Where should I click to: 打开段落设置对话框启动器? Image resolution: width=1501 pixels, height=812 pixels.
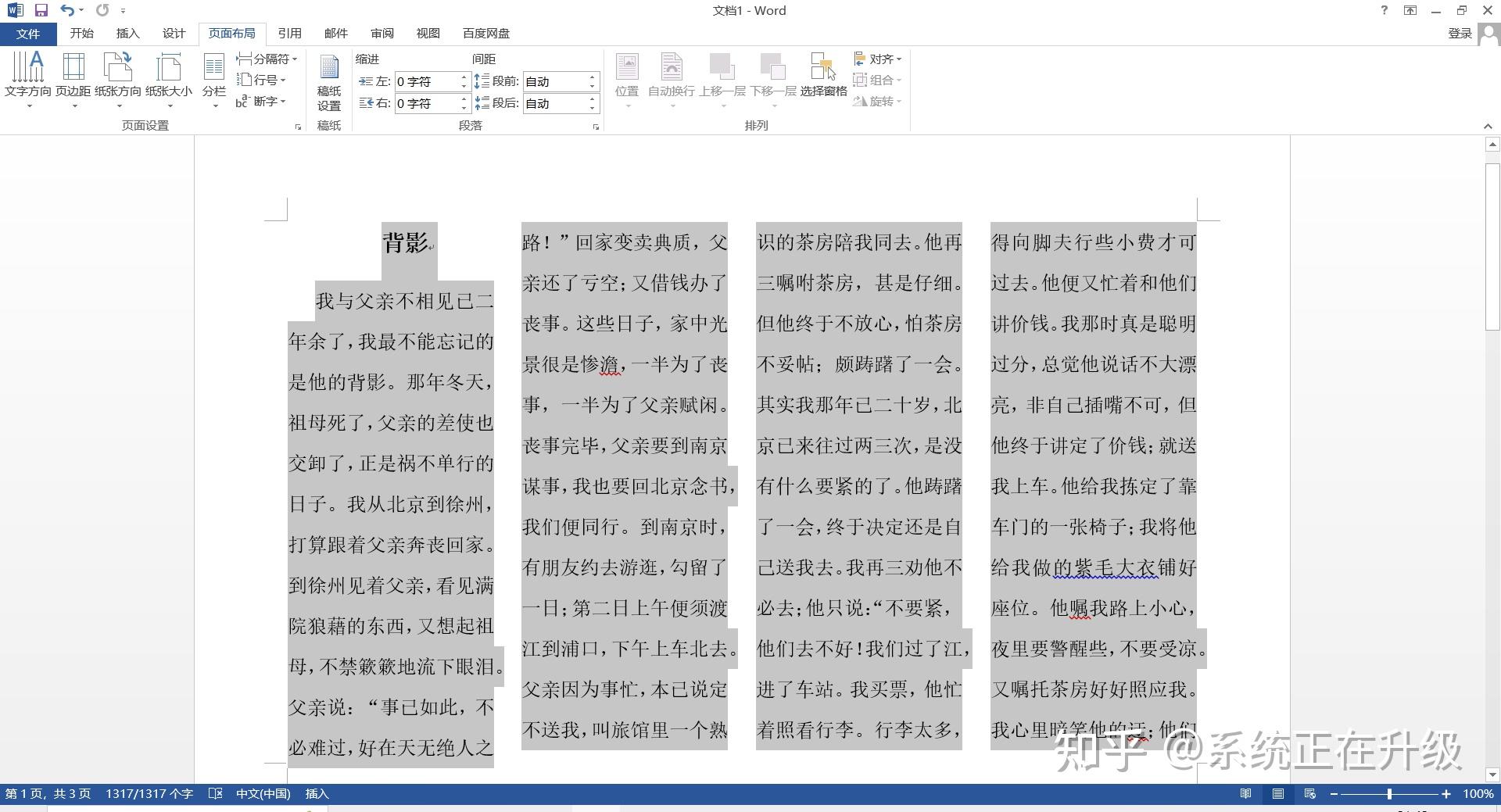pyautogui.click(x=595, y=125)
